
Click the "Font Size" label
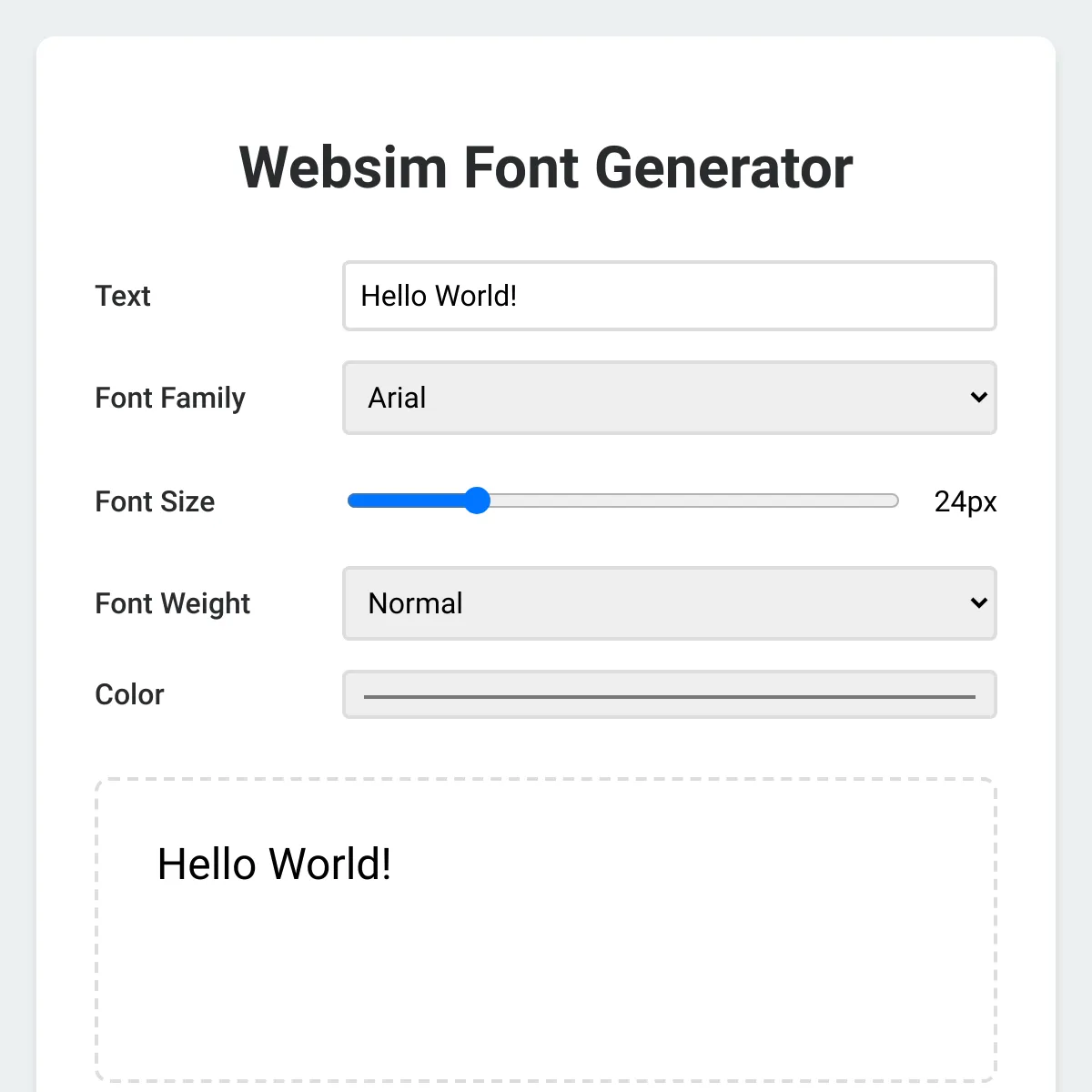coord(155,501)
